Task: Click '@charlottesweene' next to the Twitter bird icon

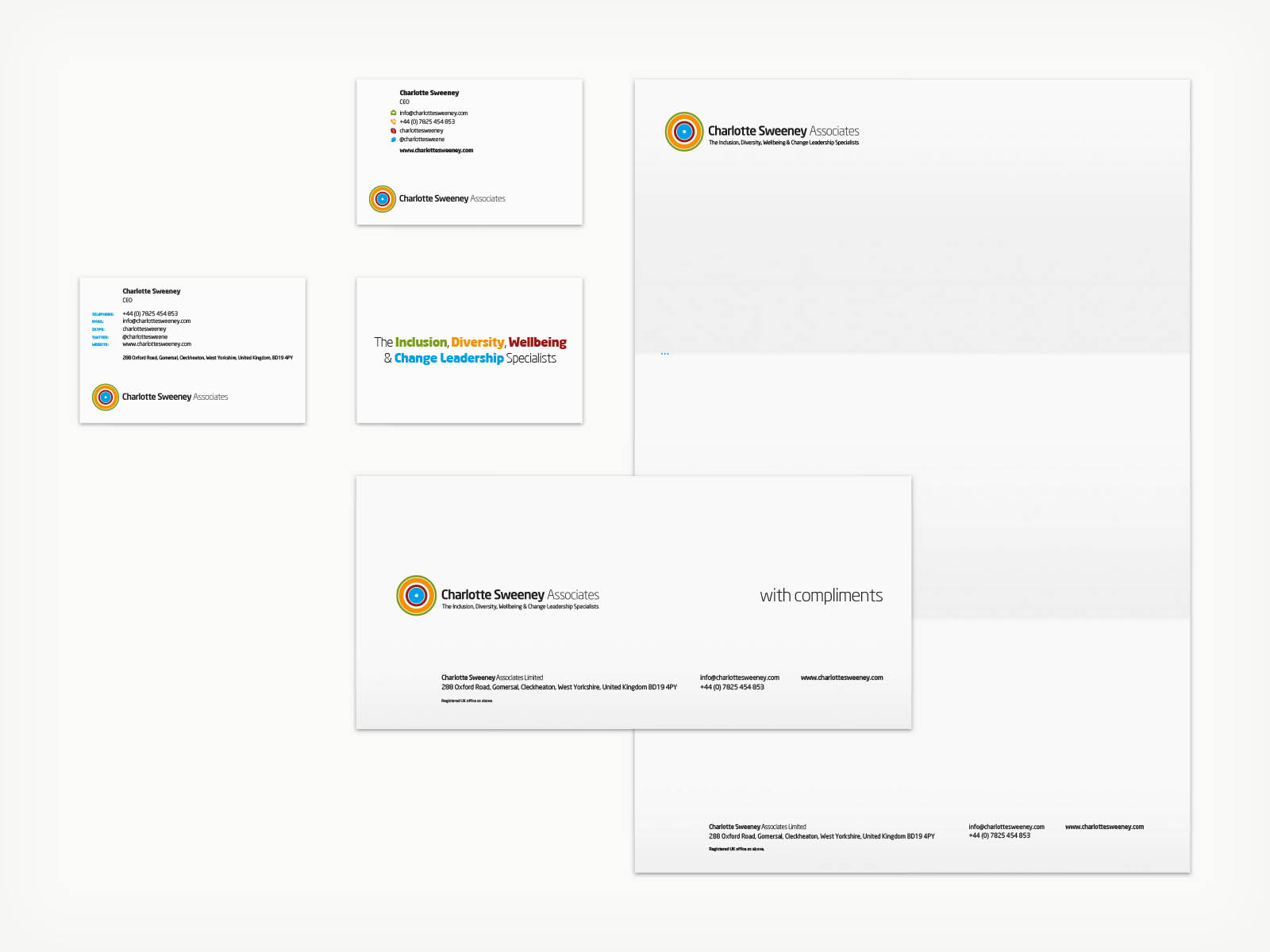Action: point(422,140)
